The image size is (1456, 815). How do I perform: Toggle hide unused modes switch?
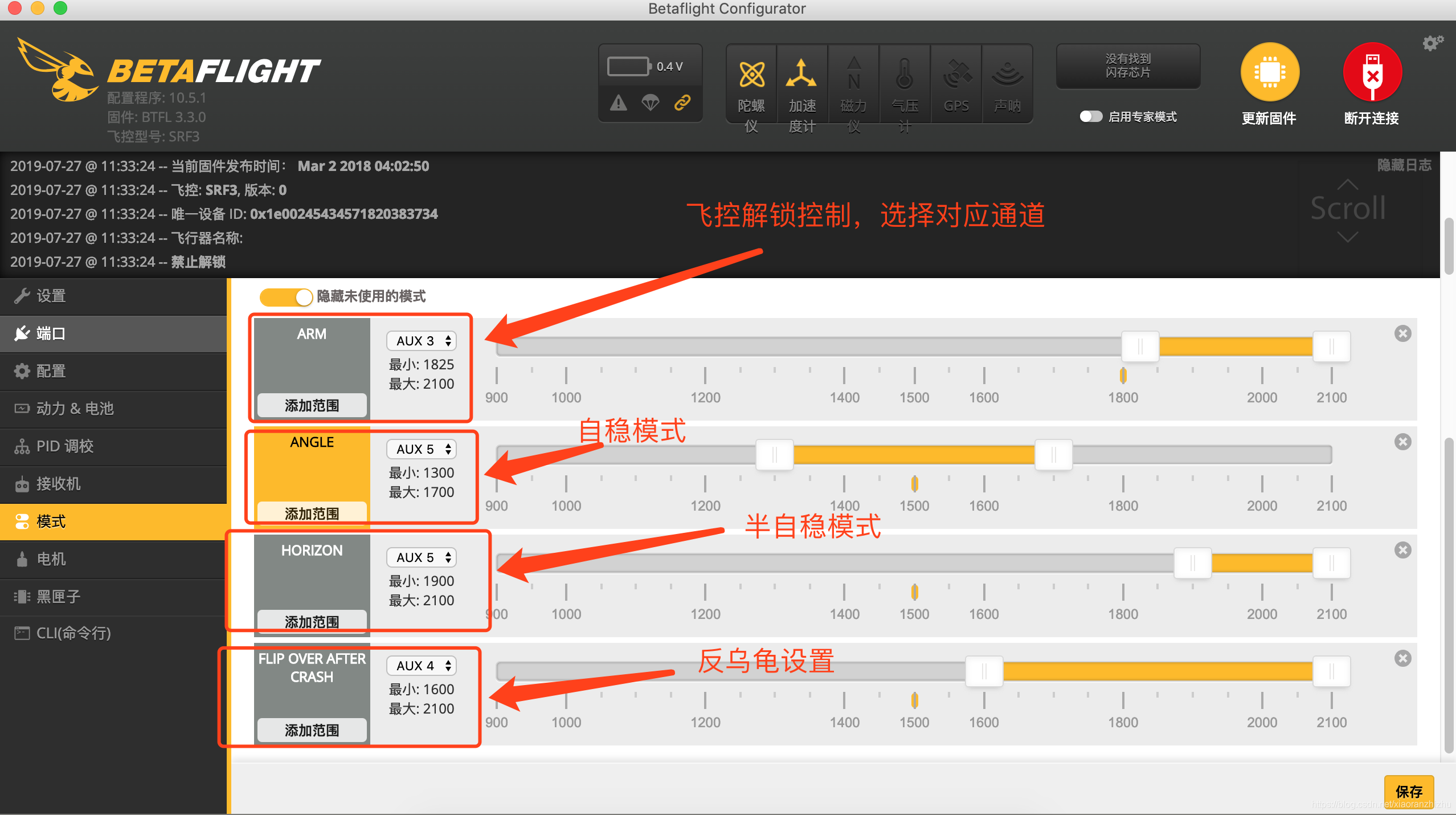286,296
